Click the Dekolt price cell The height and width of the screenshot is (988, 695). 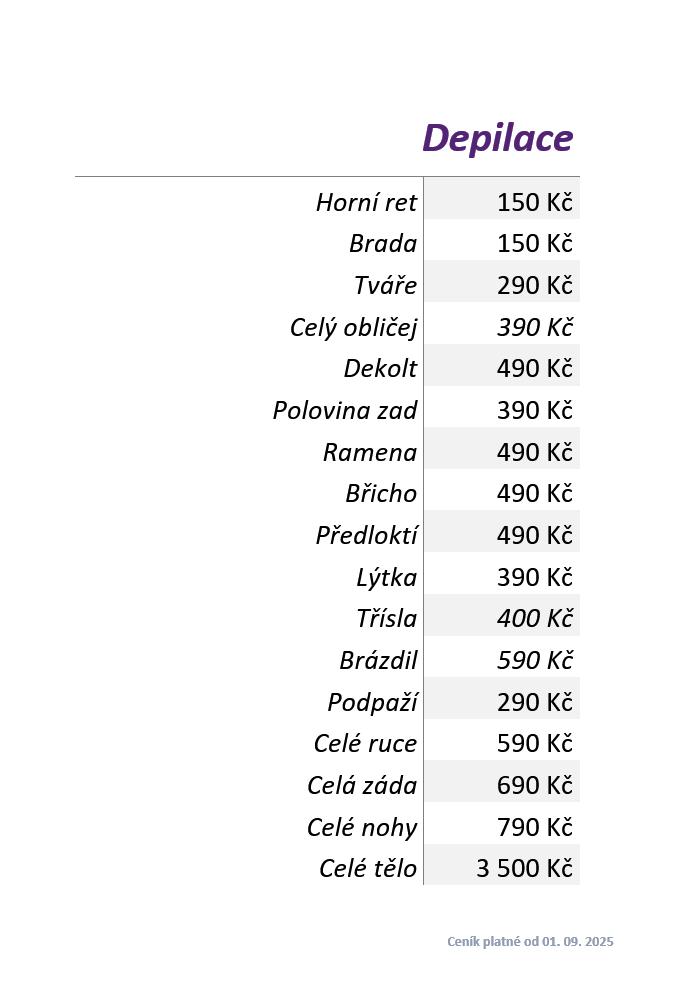click(x=534, y=369)
